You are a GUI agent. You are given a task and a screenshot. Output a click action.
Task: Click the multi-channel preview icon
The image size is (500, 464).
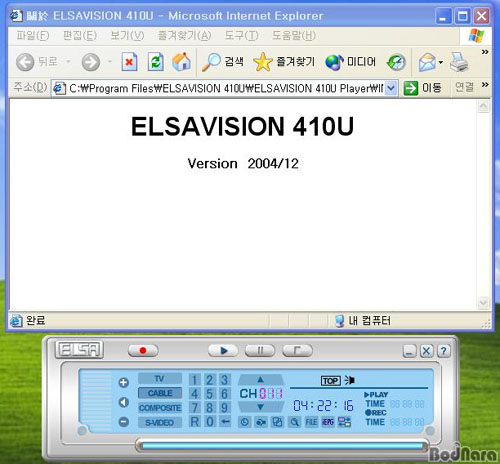pyautogui.click(x=277, y=422)
